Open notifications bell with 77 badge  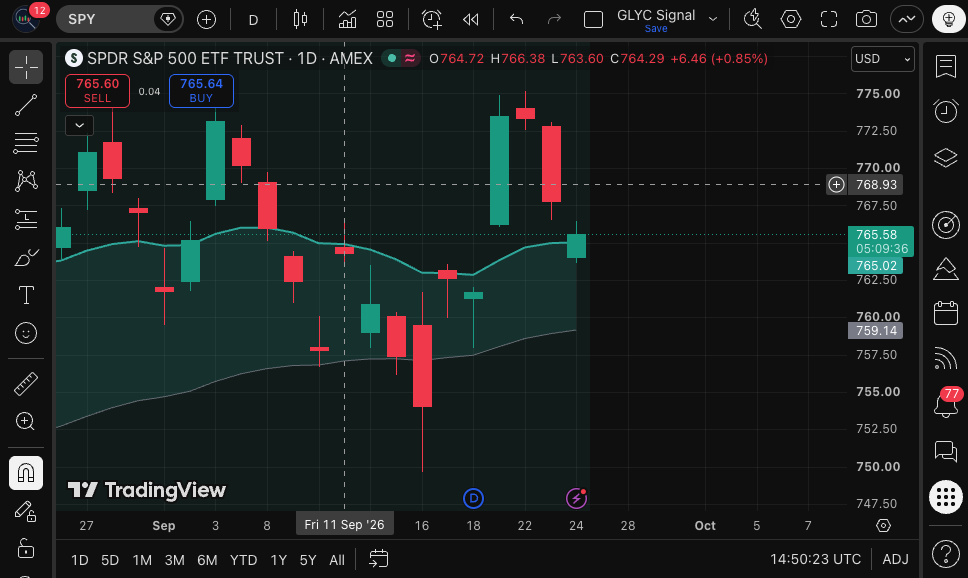pos(946,404)
